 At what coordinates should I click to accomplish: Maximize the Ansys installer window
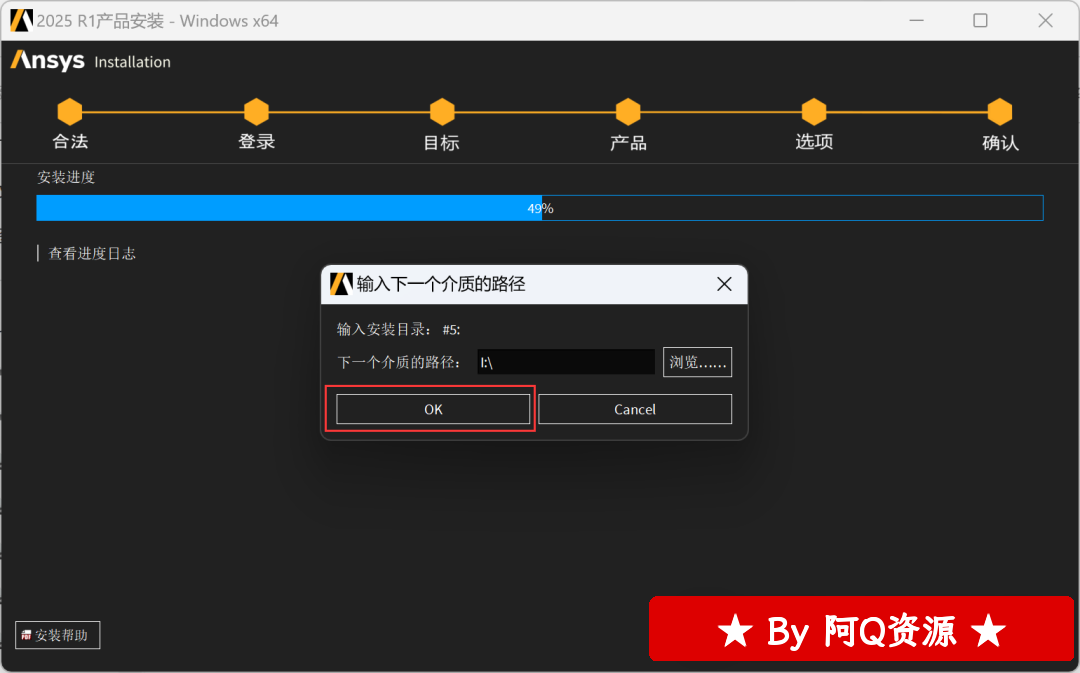tap(980, 21)
